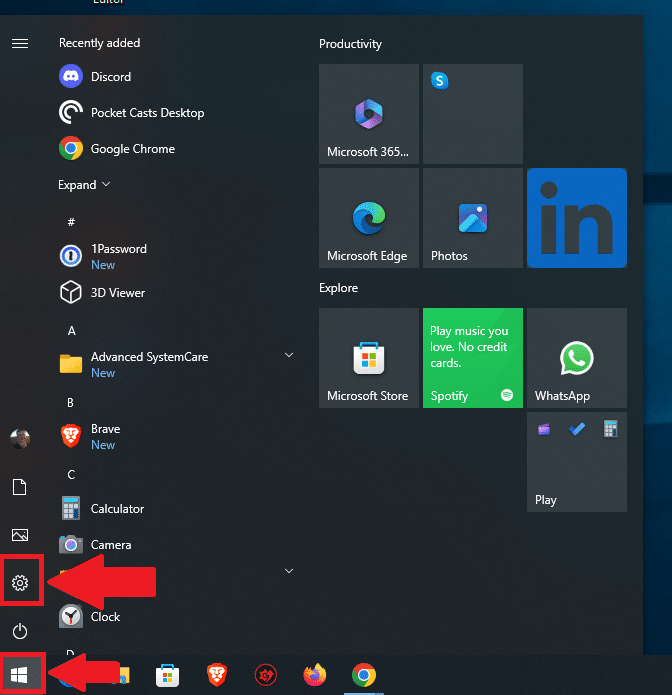This screenshot has width=672, height=695.
Task: Click the Power button
Action: click(20, 631)
